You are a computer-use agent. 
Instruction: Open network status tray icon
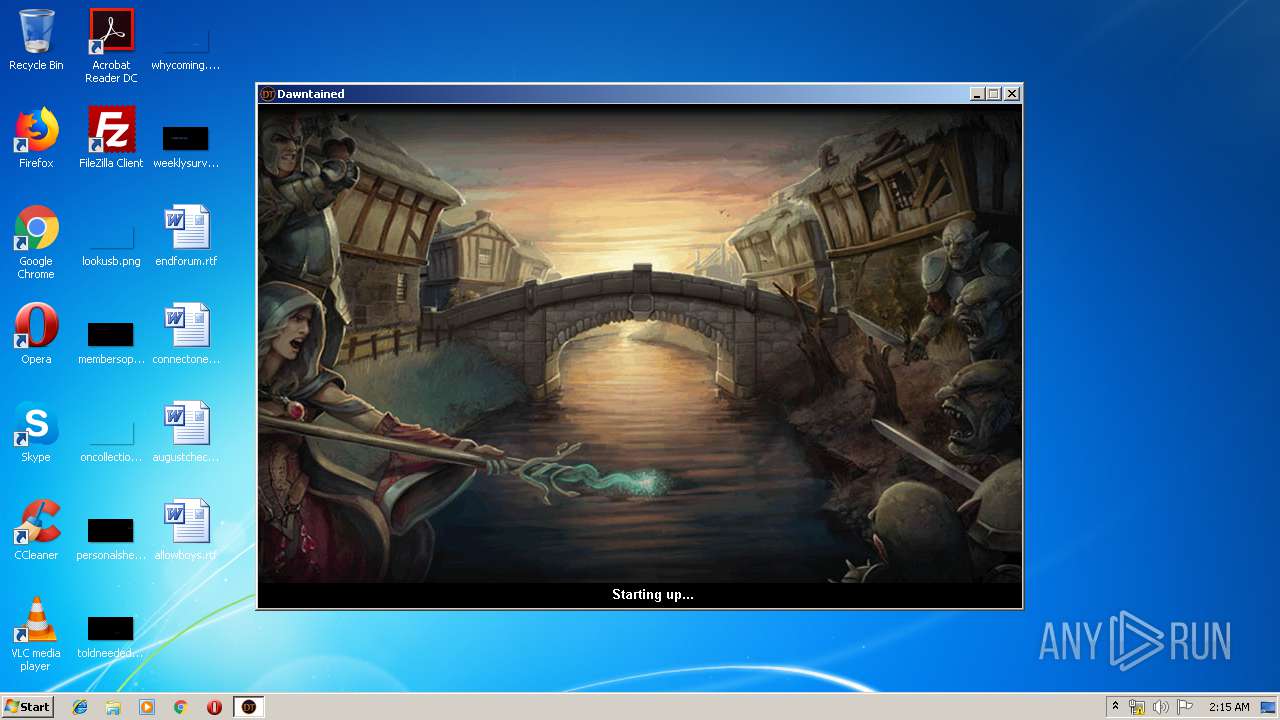(1137, 707)
